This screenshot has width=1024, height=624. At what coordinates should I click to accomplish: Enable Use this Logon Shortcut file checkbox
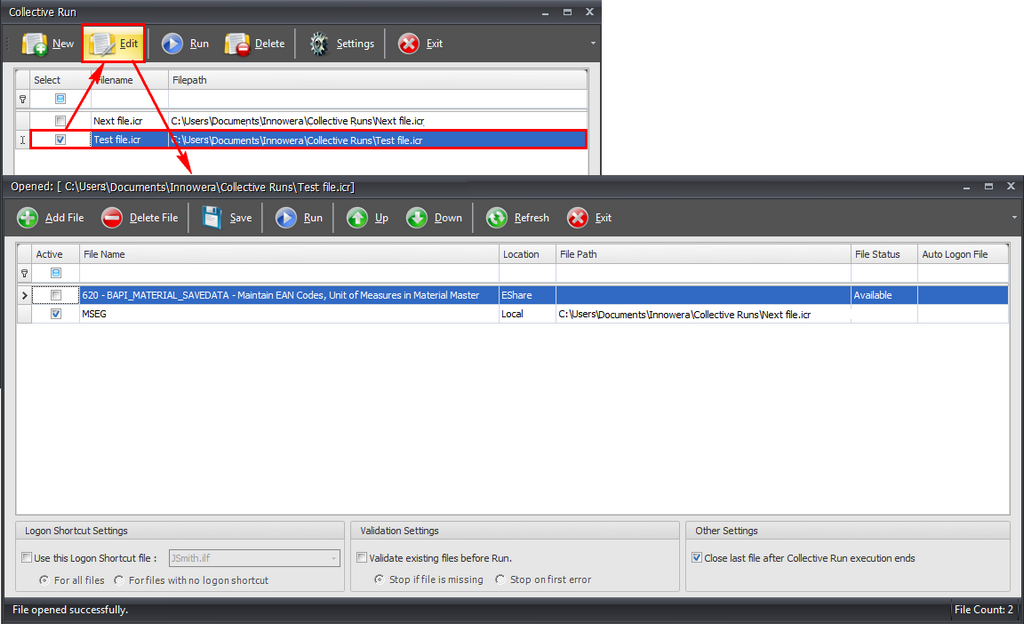(x=27, y=557)
